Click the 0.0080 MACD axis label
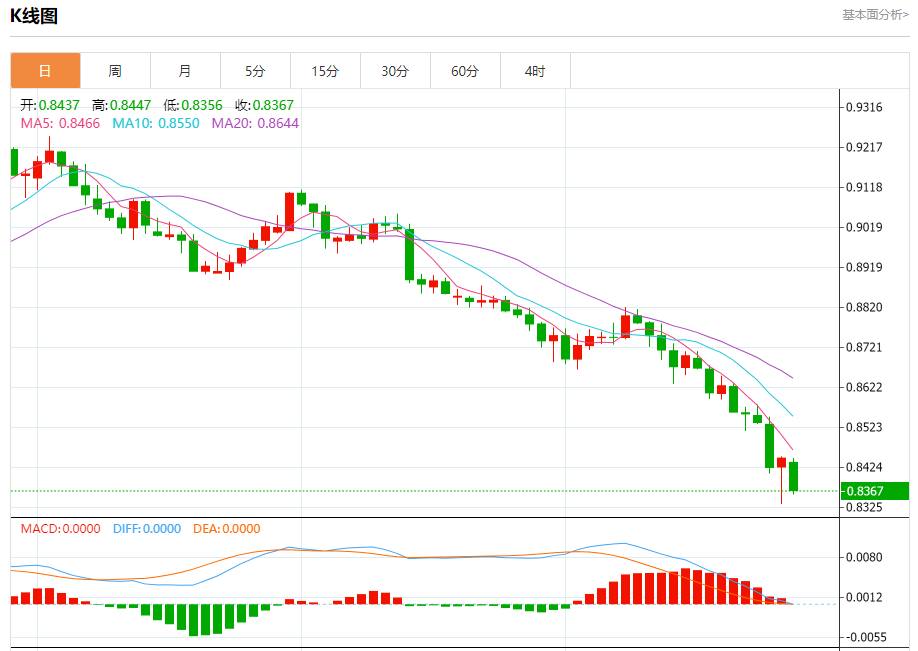 864,557
